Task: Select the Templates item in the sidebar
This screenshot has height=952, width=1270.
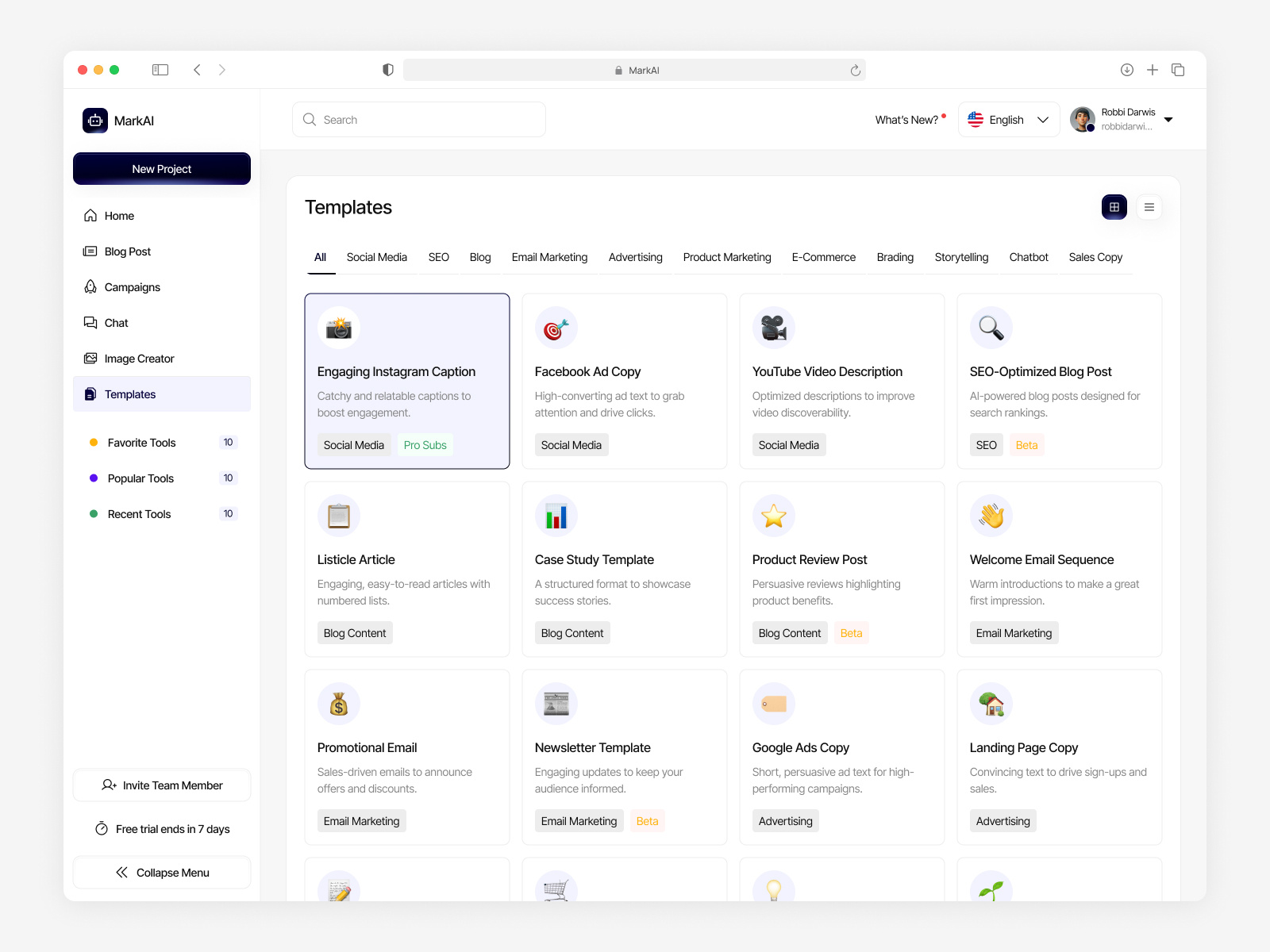Action: pos(129,393)
